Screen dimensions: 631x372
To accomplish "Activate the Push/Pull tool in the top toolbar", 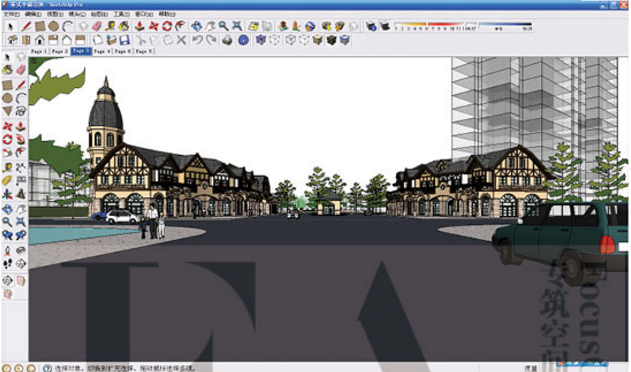I will pos(140,27).
